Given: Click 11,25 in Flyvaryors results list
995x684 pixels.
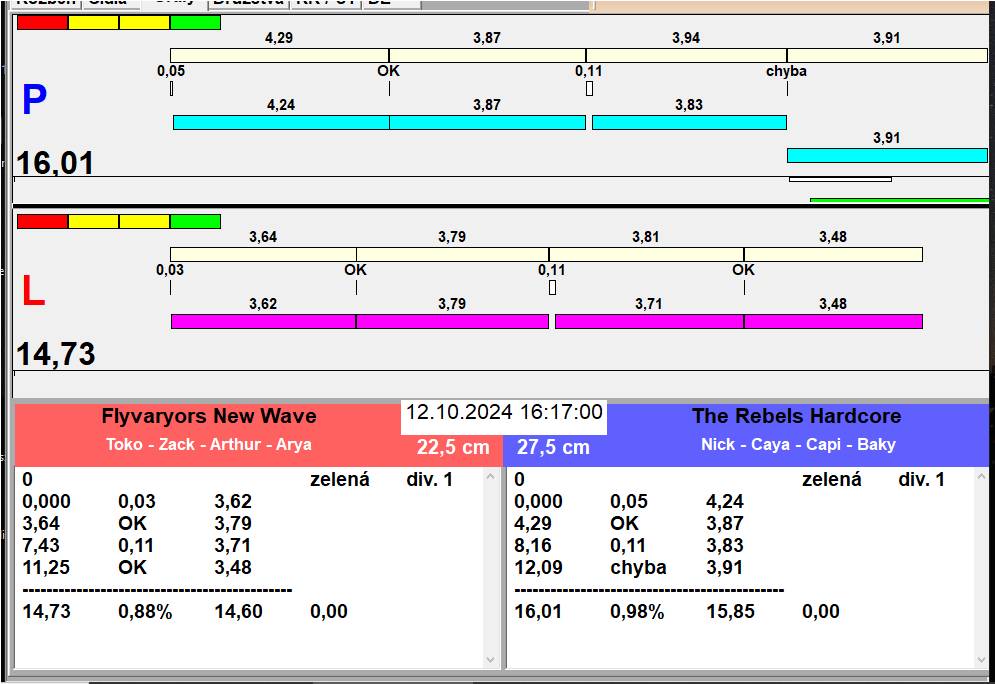Looking at the screenshot, I should (46, 567).
